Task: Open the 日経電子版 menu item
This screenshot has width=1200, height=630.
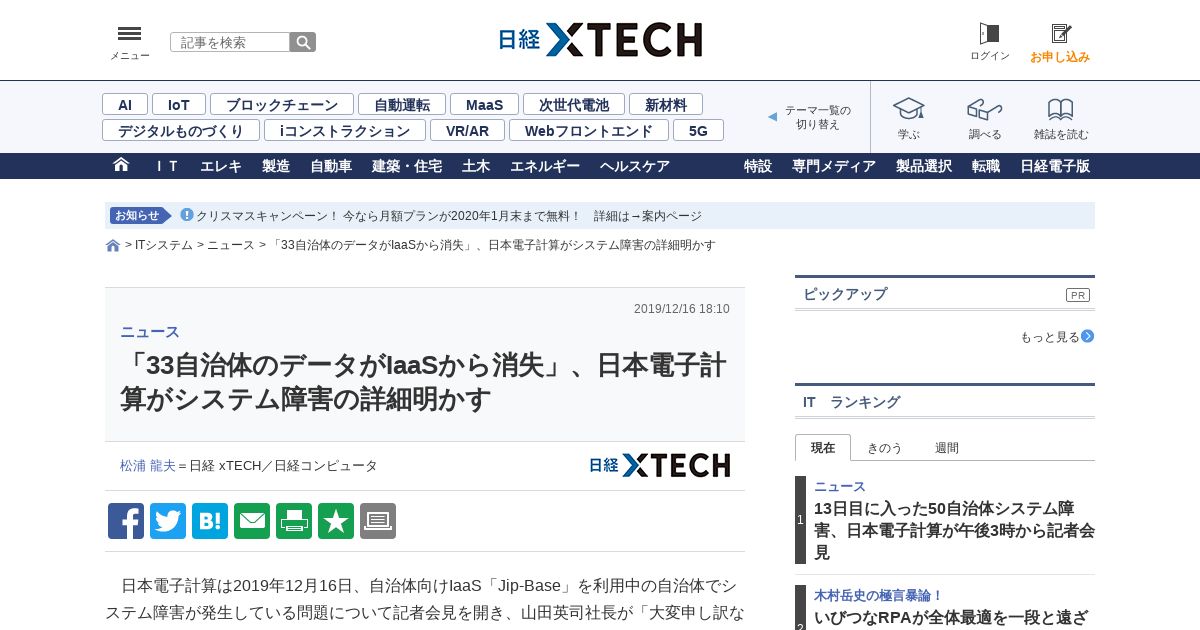Action: 1055,166
